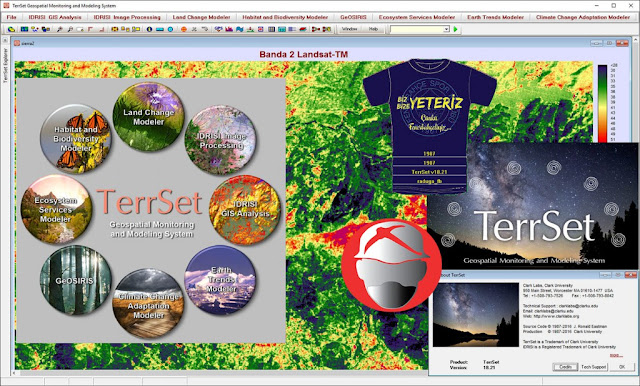Click the Credits button in About TerrSet
Image resolution: width=640 pixels, height=386 pixels.
(x=565, y=367)
